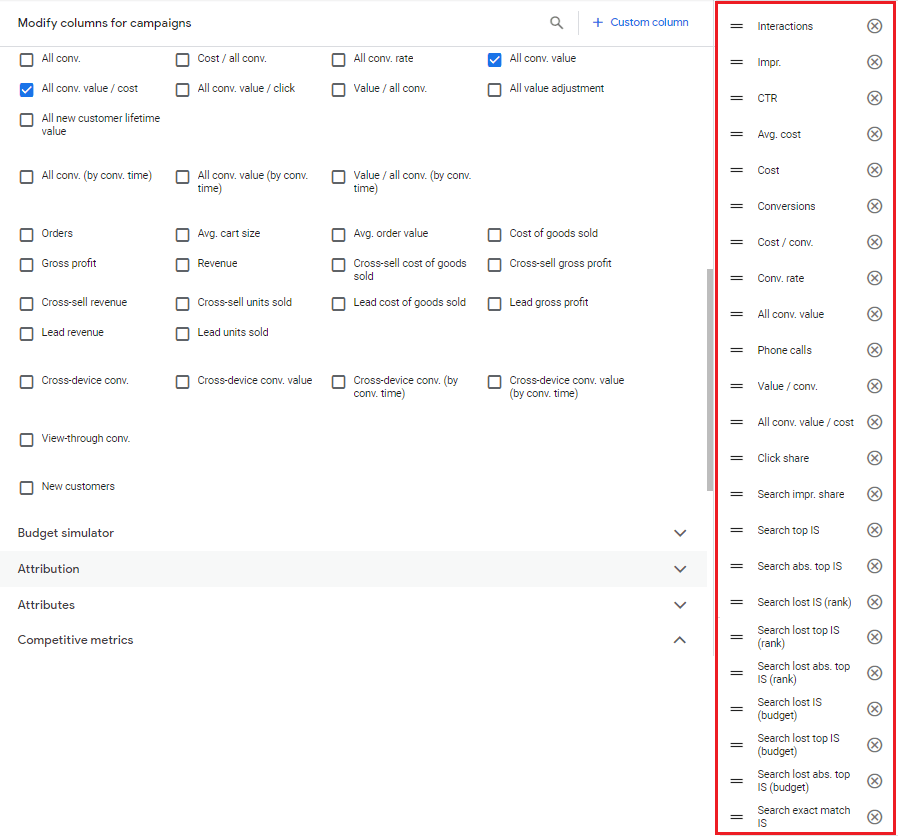This screenshot has height=838, width=898.
Task: Grab the drag handle for Conversions
Action: pyautogui.click(x=736, y=206)
